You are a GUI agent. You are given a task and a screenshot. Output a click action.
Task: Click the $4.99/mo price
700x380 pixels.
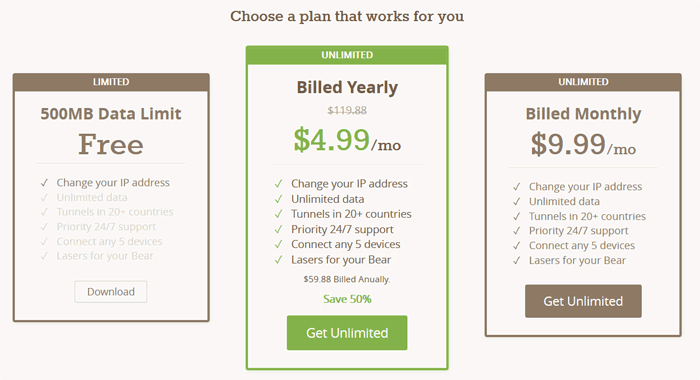click(x=347, y=140)
